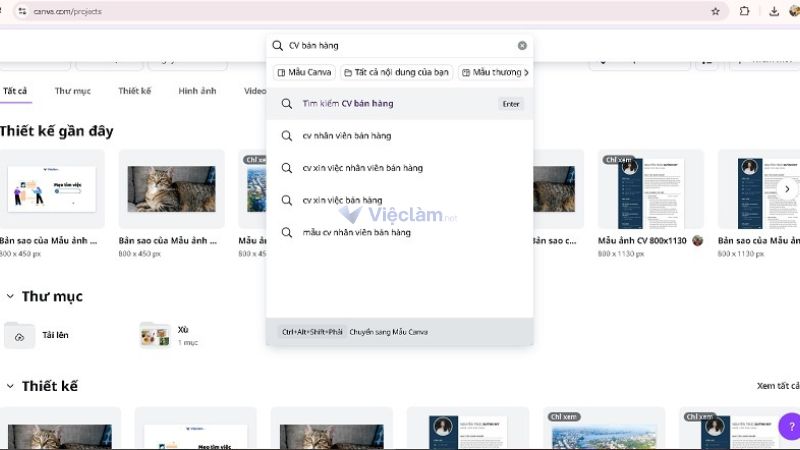Open the recent cat photo design thumbnail

(171, 189)
